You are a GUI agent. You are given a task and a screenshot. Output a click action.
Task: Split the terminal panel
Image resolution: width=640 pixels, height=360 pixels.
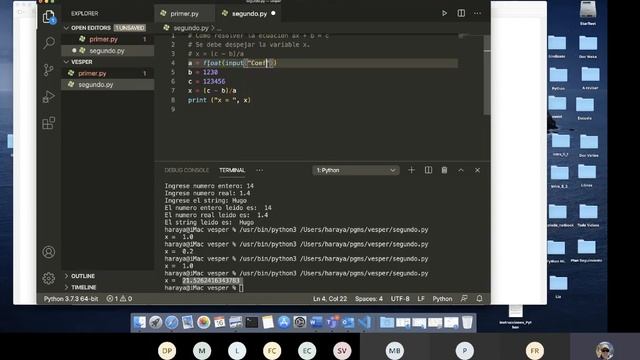(428, 170)
